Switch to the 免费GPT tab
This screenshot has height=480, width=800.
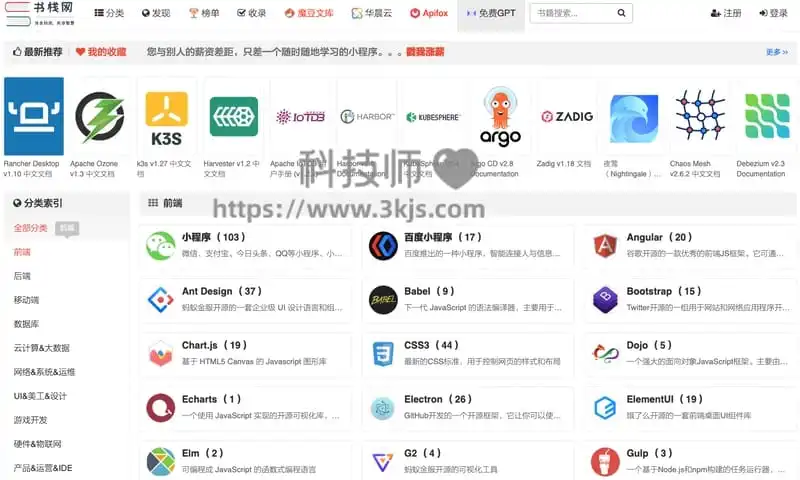tap(491, 14)
